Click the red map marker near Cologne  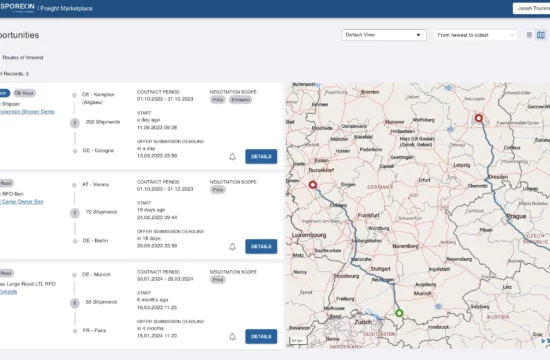[313, 185]
